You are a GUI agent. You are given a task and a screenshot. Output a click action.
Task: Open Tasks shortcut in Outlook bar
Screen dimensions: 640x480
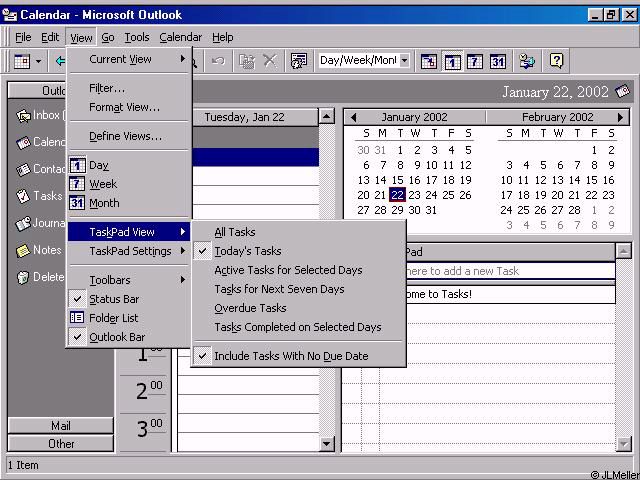click(39, 196)
